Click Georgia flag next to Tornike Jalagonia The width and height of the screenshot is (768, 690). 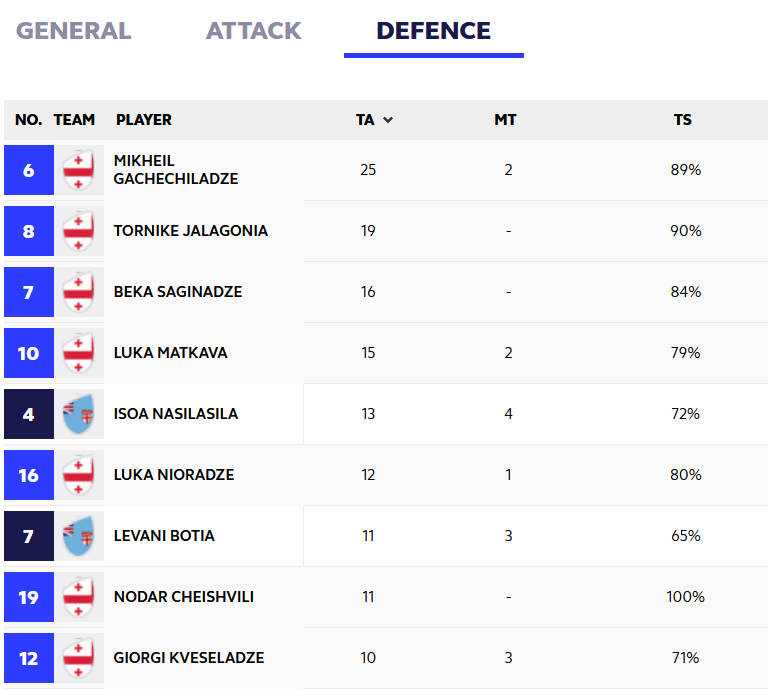click(78, 231)
